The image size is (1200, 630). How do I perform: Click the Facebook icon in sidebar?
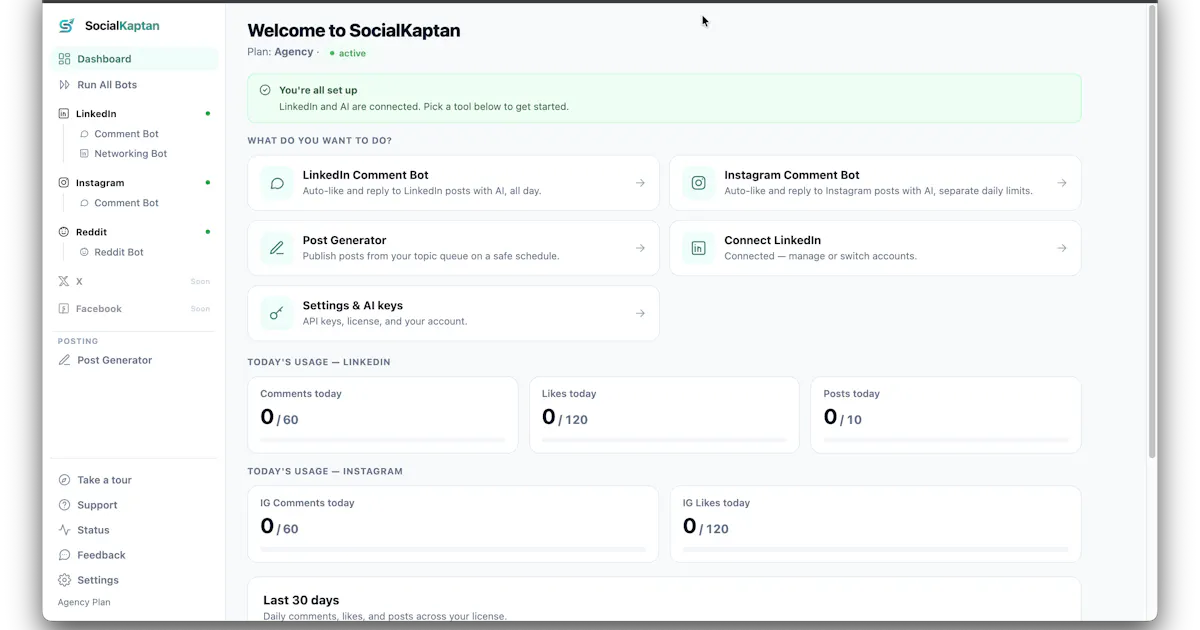64,309
